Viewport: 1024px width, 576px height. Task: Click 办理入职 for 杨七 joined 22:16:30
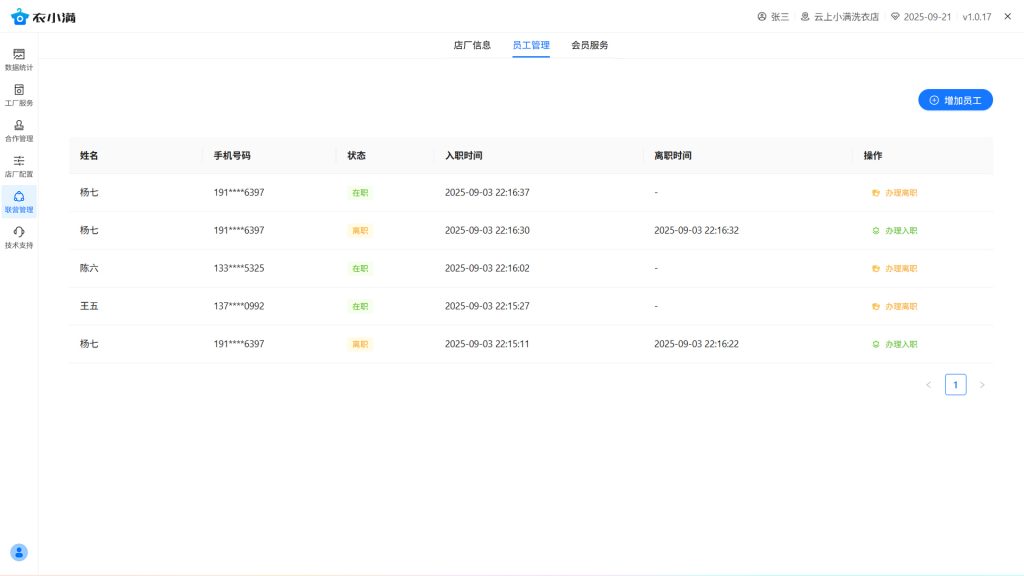pyautogui.click(x=895, y=231)
